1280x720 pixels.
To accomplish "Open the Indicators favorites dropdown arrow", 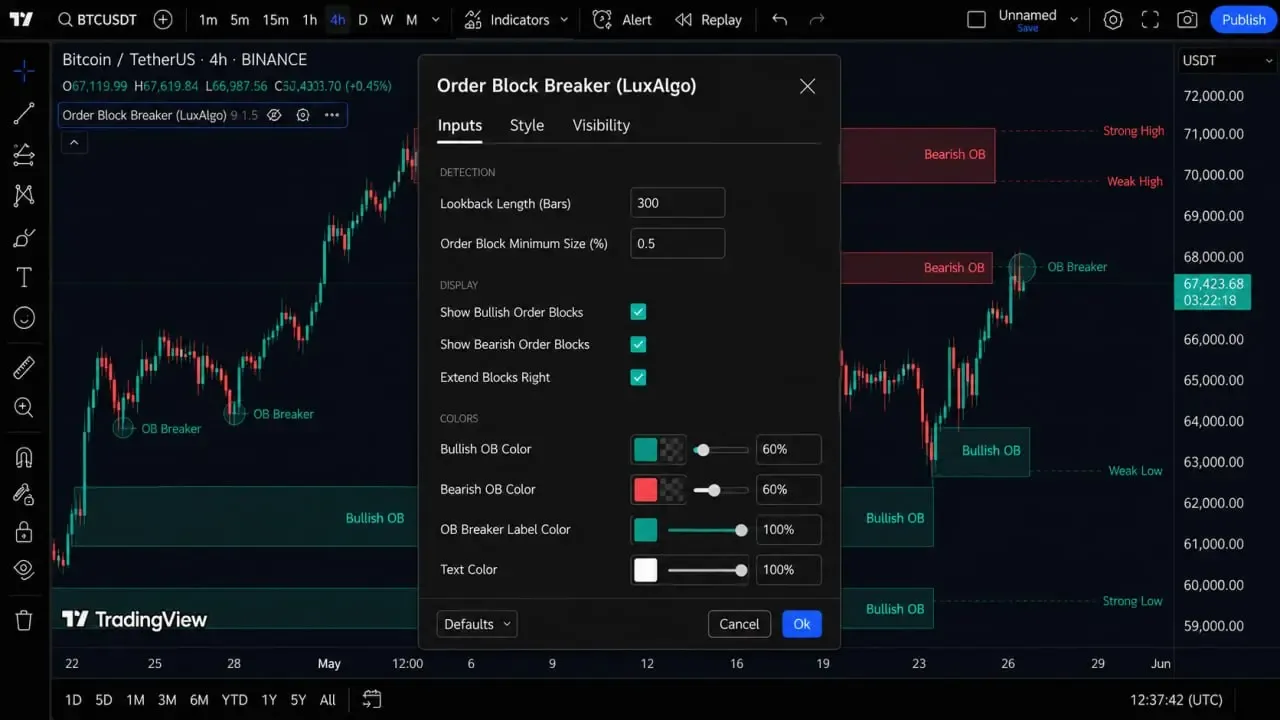I will coord(564,20).
